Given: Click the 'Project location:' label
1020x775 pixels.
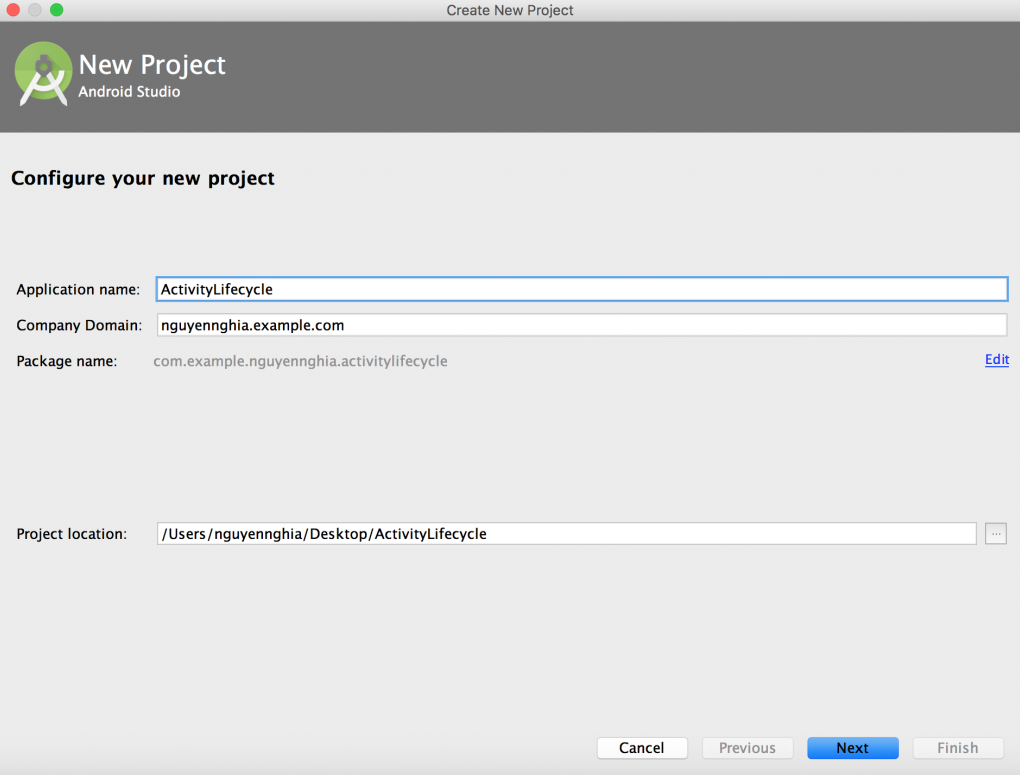Looking at the screenshot, I should (72, 534).
